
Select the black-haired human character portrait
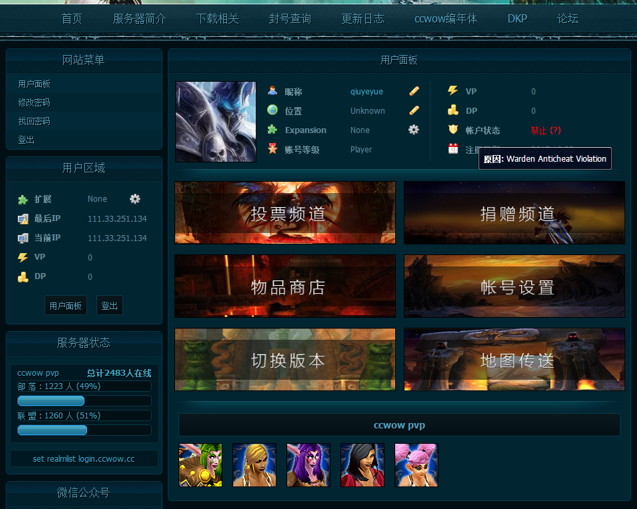pyautogui.click(x=362, y=465)
